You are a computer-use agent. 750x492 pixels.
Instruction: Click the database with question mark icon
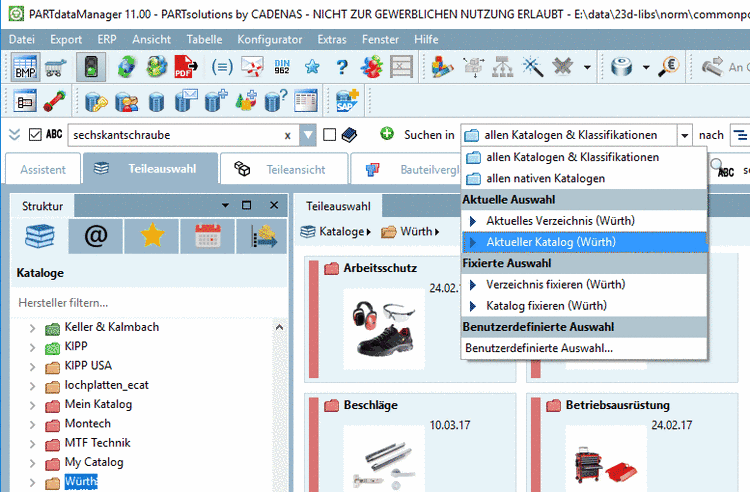coord(276,100)
